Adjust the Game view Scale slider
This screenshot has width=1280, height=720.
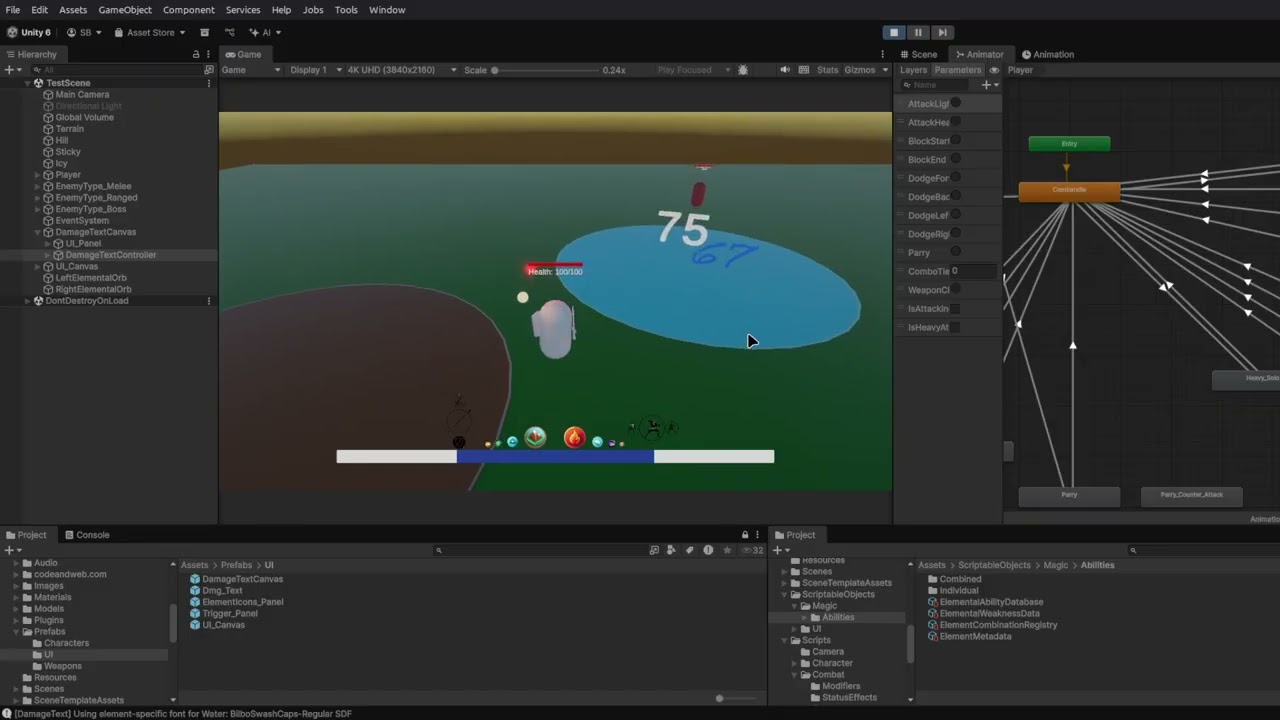pos(545,70)
